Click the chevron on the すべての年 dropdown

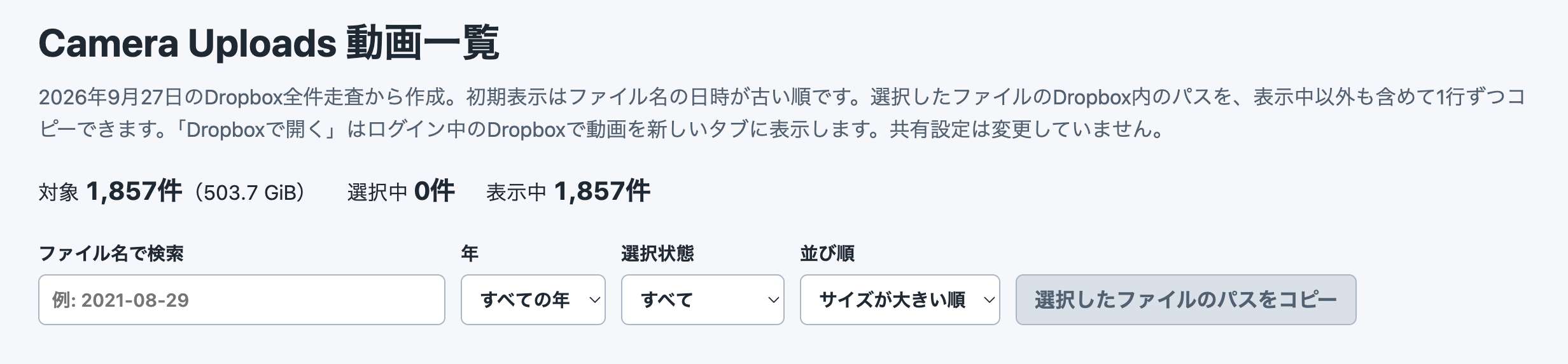click(594, 300)
